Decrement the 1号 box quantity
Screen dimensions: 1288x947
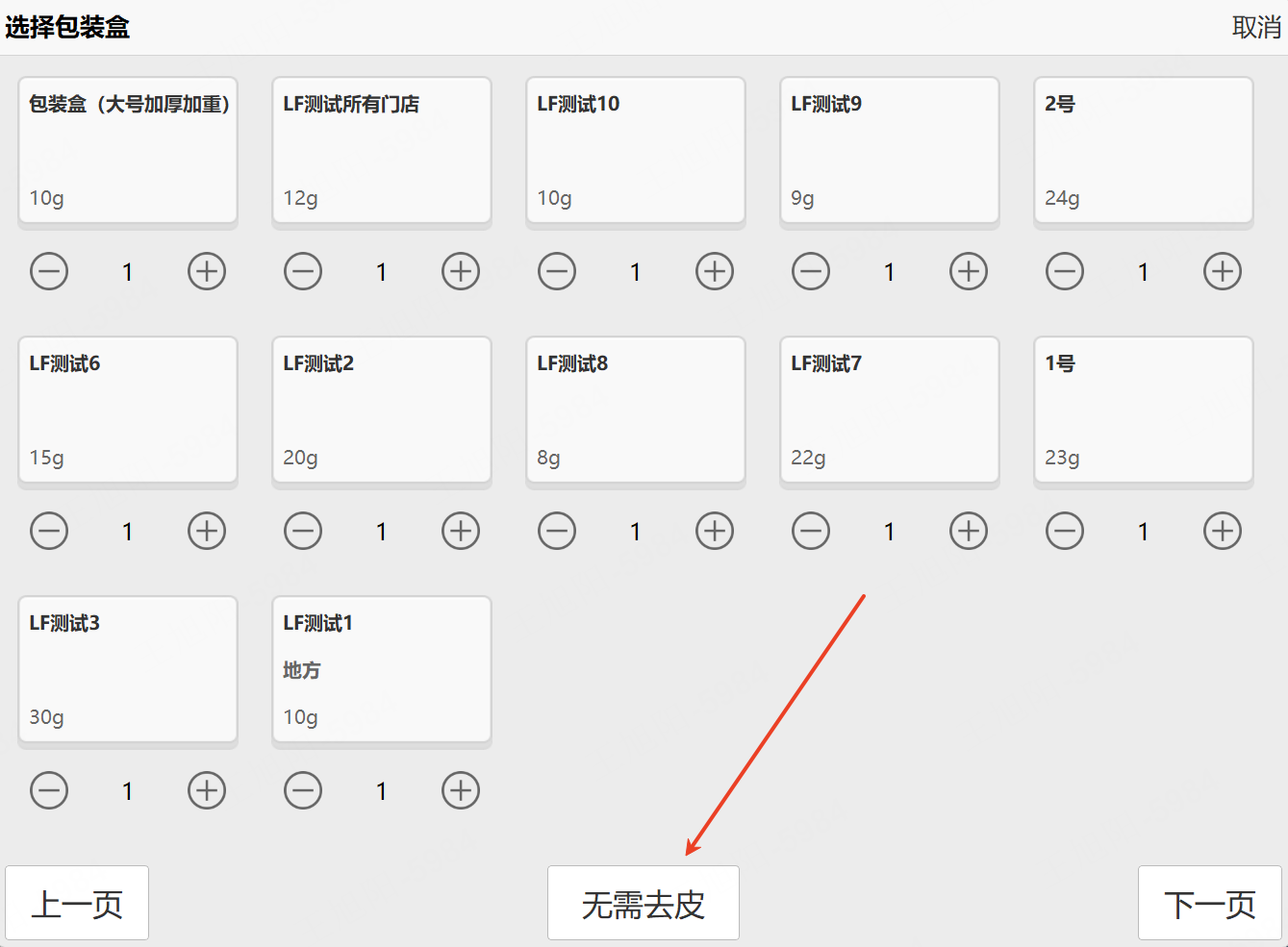(1065, 531)
